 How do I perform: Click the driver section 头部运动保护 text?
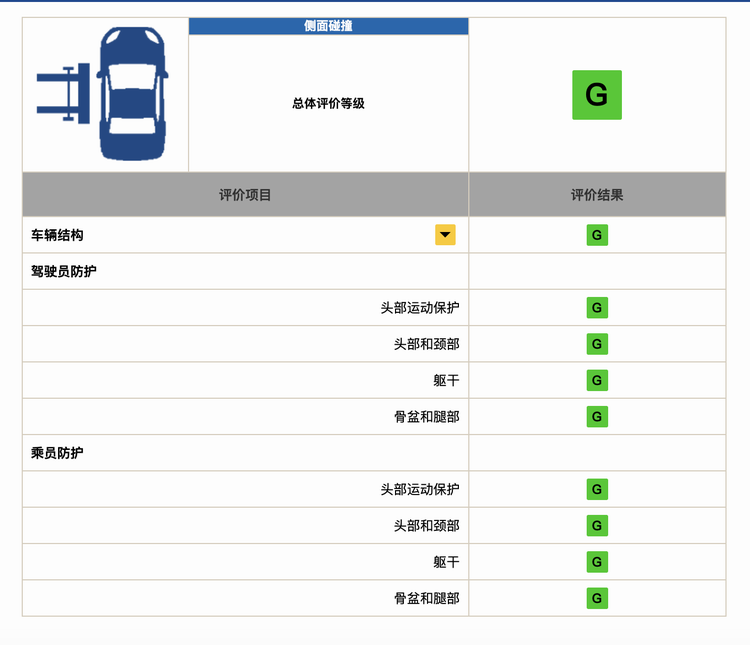(x=420, y=308)
